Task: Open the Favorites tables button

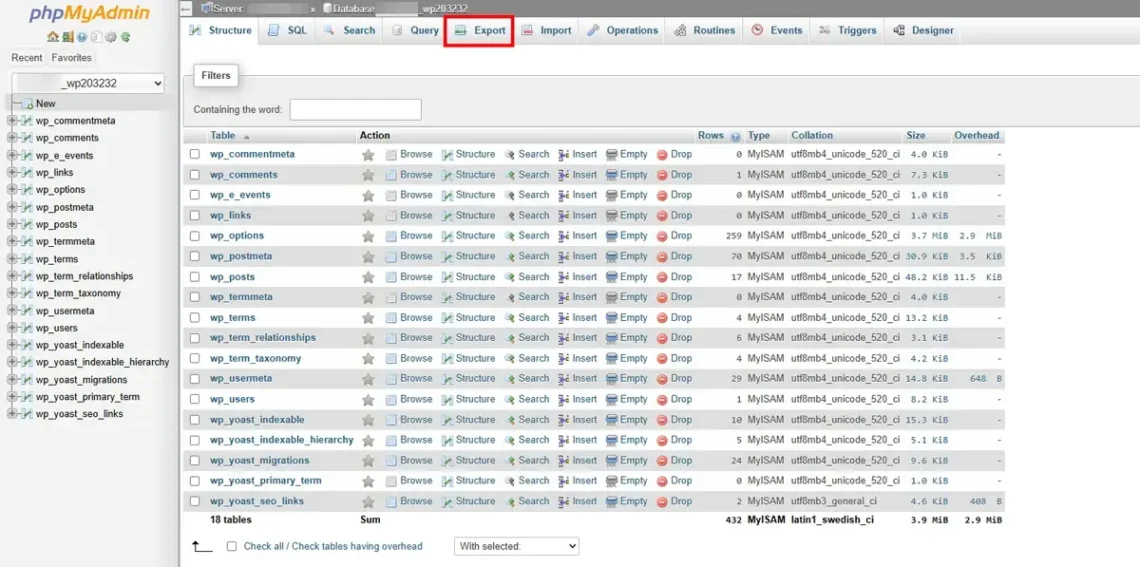Action: [x=71, y=57]
